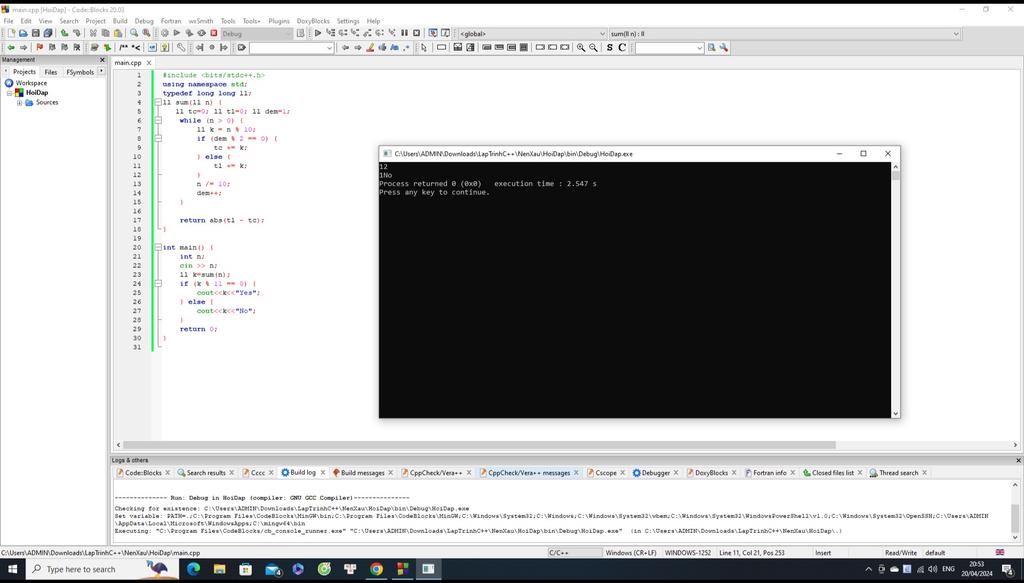The width and height of the screenshot is (1024, 583).
Task: Click the Zoom in icon
Action: [x=581, y=48]
